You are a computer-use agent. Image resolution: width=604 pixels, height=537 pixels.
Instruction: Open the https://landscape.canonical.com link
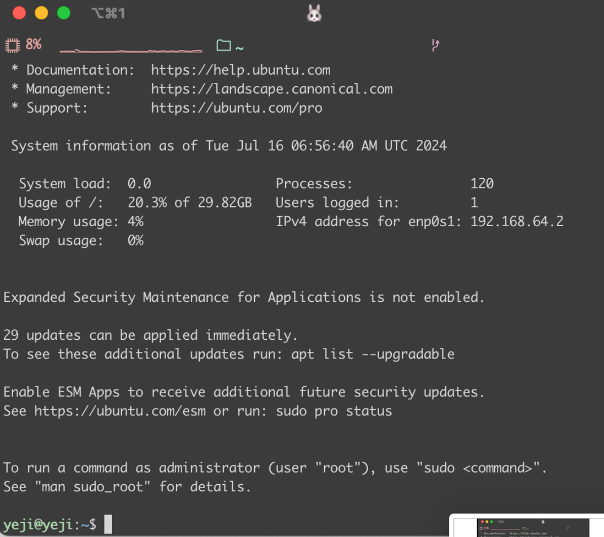click(272, 89)
